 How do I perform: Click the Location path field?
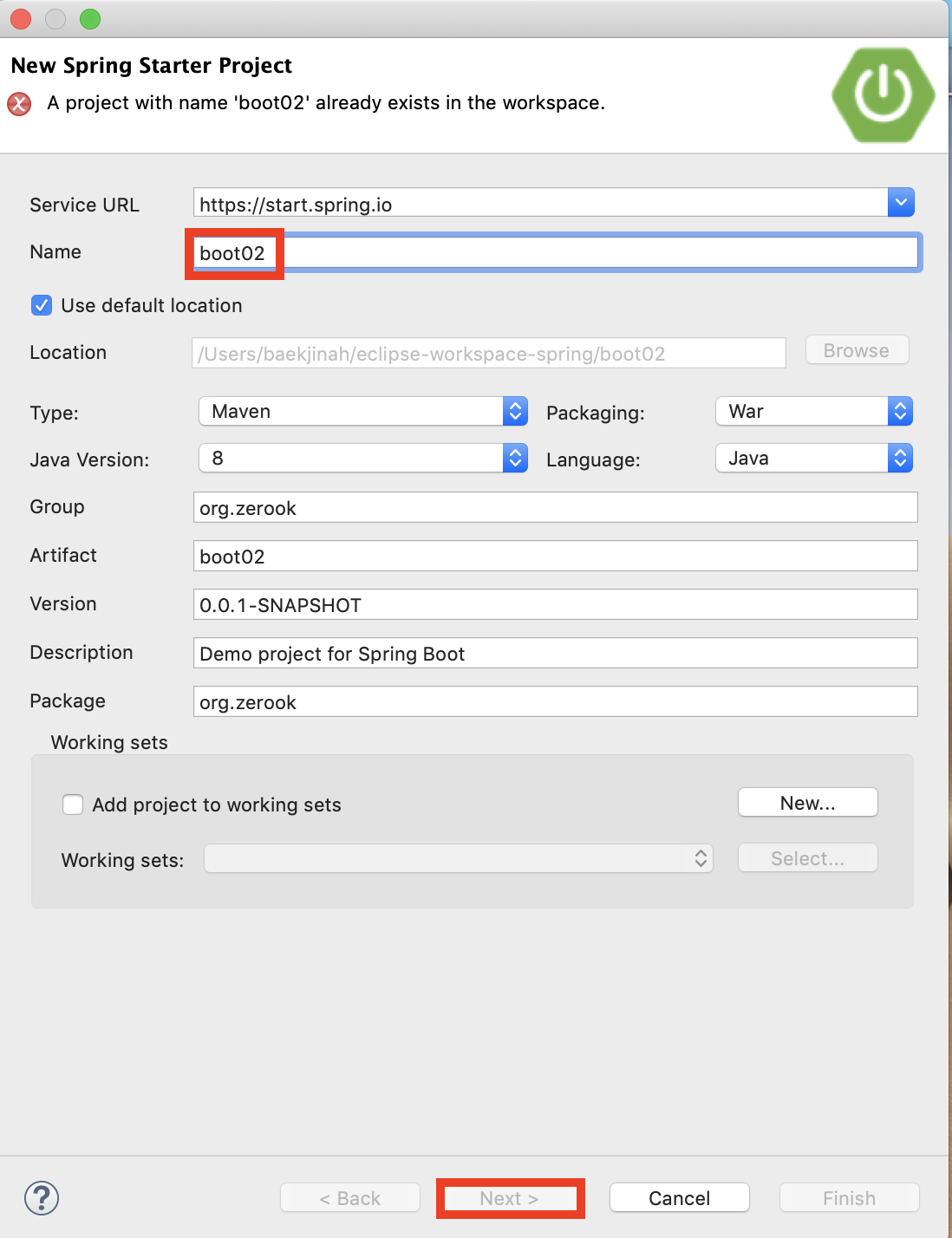[489, 353]
